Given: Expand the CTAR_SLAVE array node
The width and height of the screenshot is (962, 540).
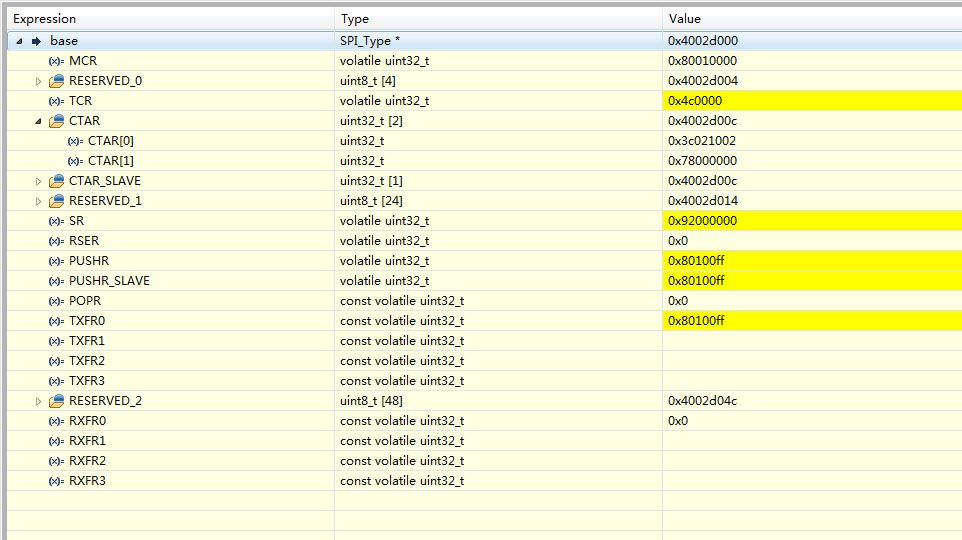Looking at the screenshot, I should click(x=38, y=181).
